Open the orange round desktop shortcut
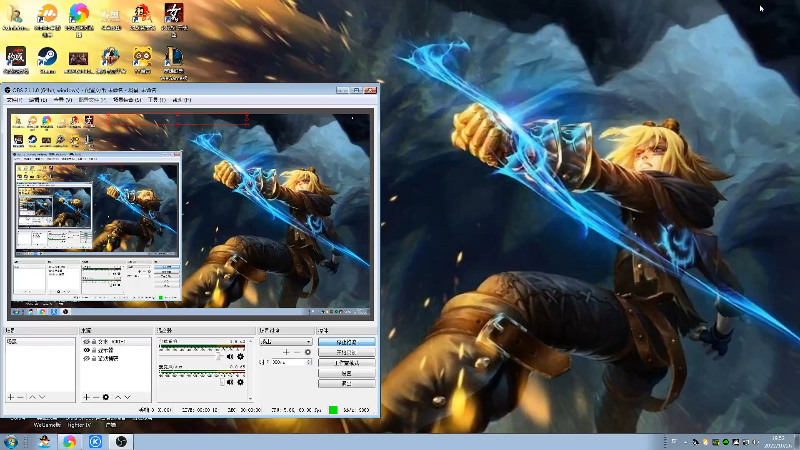The image size is (800, 450). click(47, 19)
